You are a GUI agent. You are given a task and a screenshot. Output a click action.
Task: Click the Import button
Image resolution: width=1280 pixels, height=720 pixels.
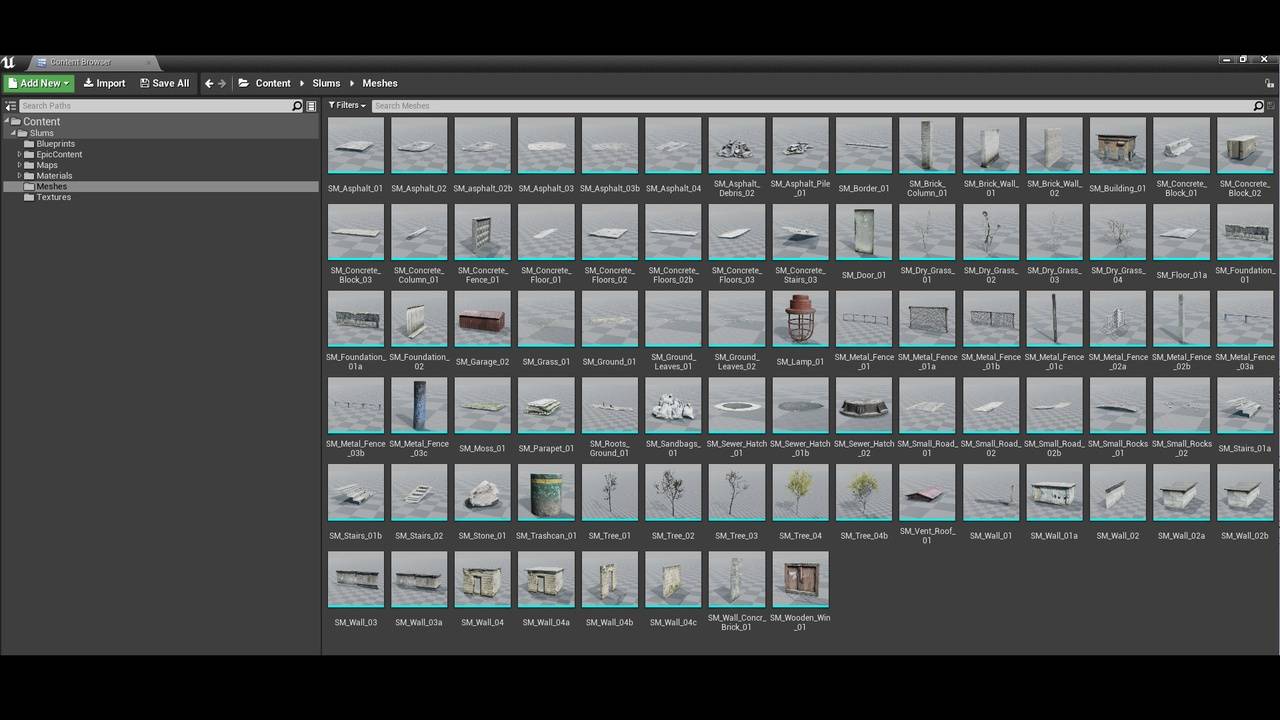pyautogui.click(x=104, y=83)
